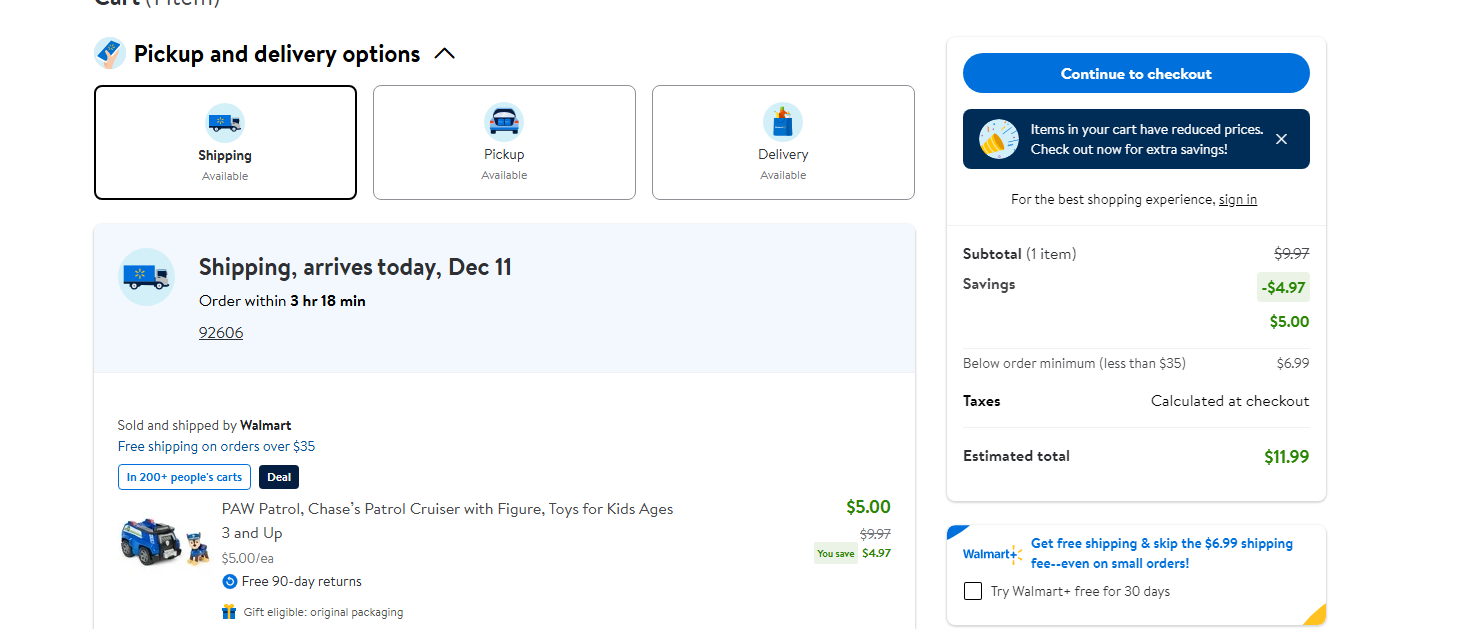The height and width of the screenshot is (629, 1469).
Task: Click the Free 90-day returns icon
Action: coord(230,582)
